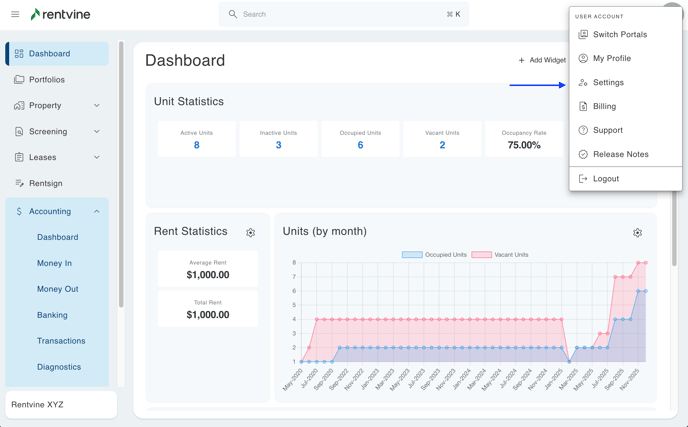The height and width of the screenshot is (427, 688).
Task: Click the Rentsign sidebar icon
Action: [19, 184]
